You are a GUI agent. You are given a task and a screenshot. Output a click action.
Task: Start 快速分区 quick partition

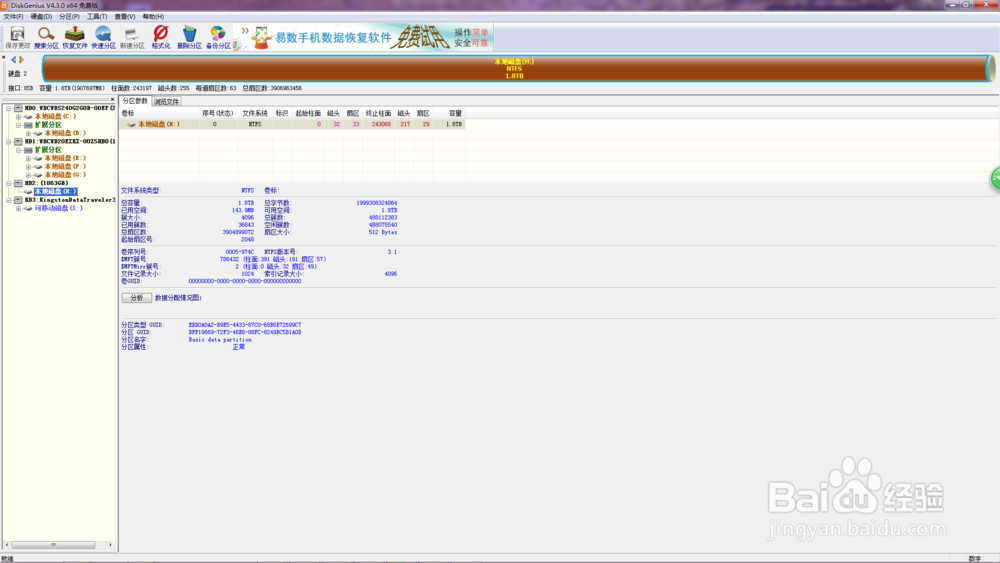pyautogui.click(x=103, y=38)
